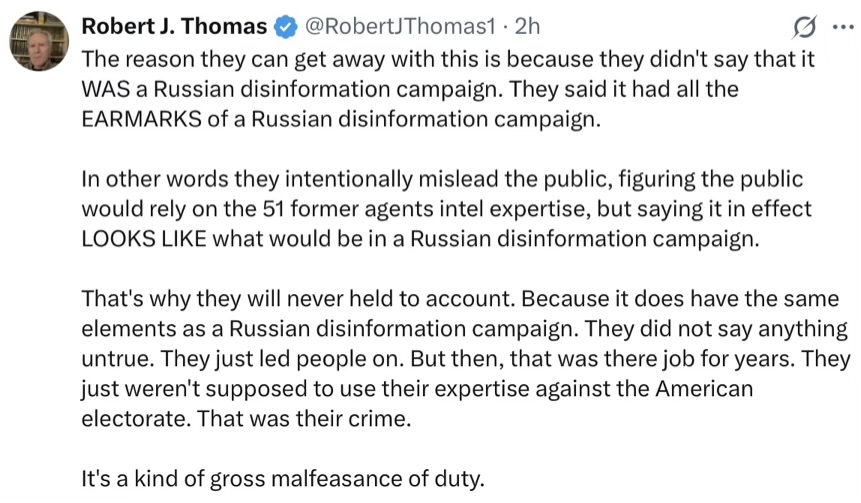Click the sentence "They just led people on."

(x=283, y=359)
